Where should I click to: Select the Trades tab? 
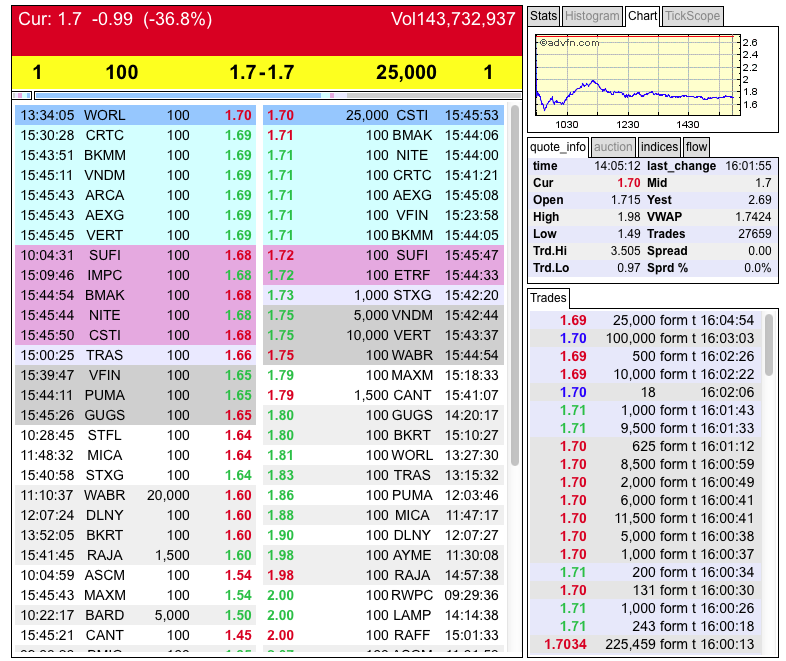pyautogui.click(x=548, y=298)
